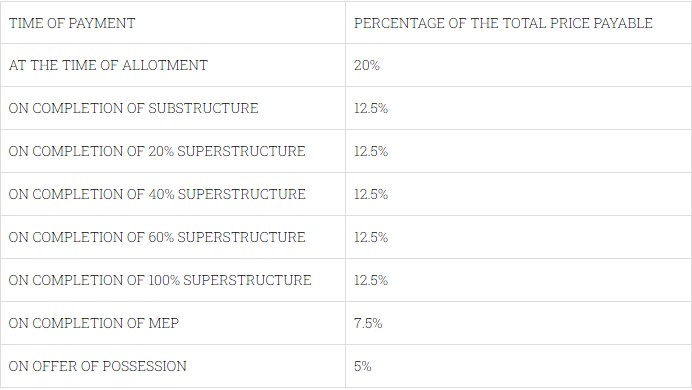Click the ON OFFER OF POSSESSION cell

(x=173, y=366)
